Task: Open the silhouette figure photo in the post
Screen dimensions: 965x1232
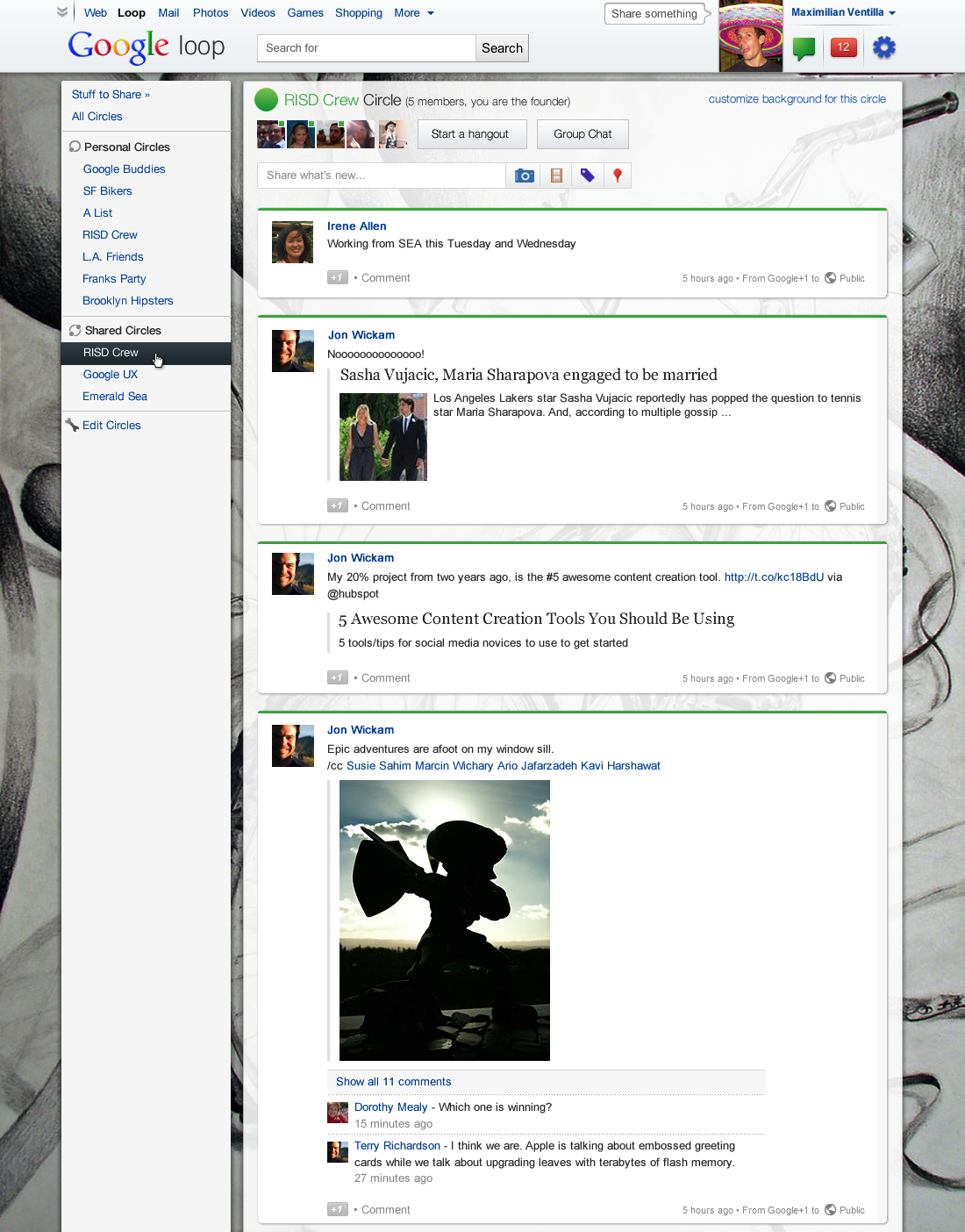Action: [445, 920]
